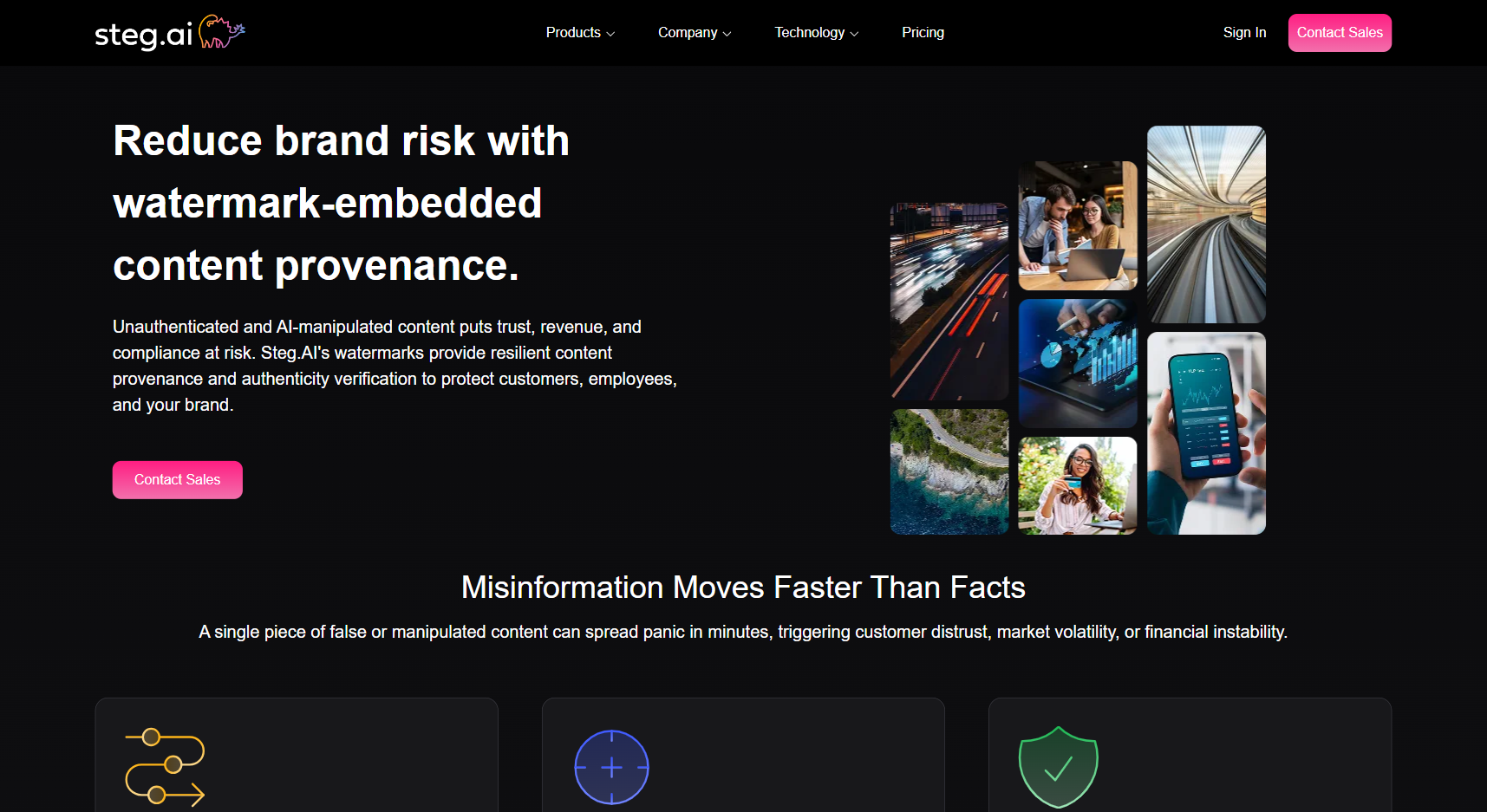
Task: Select the hand holding phone image
Action: point(1205,433)
